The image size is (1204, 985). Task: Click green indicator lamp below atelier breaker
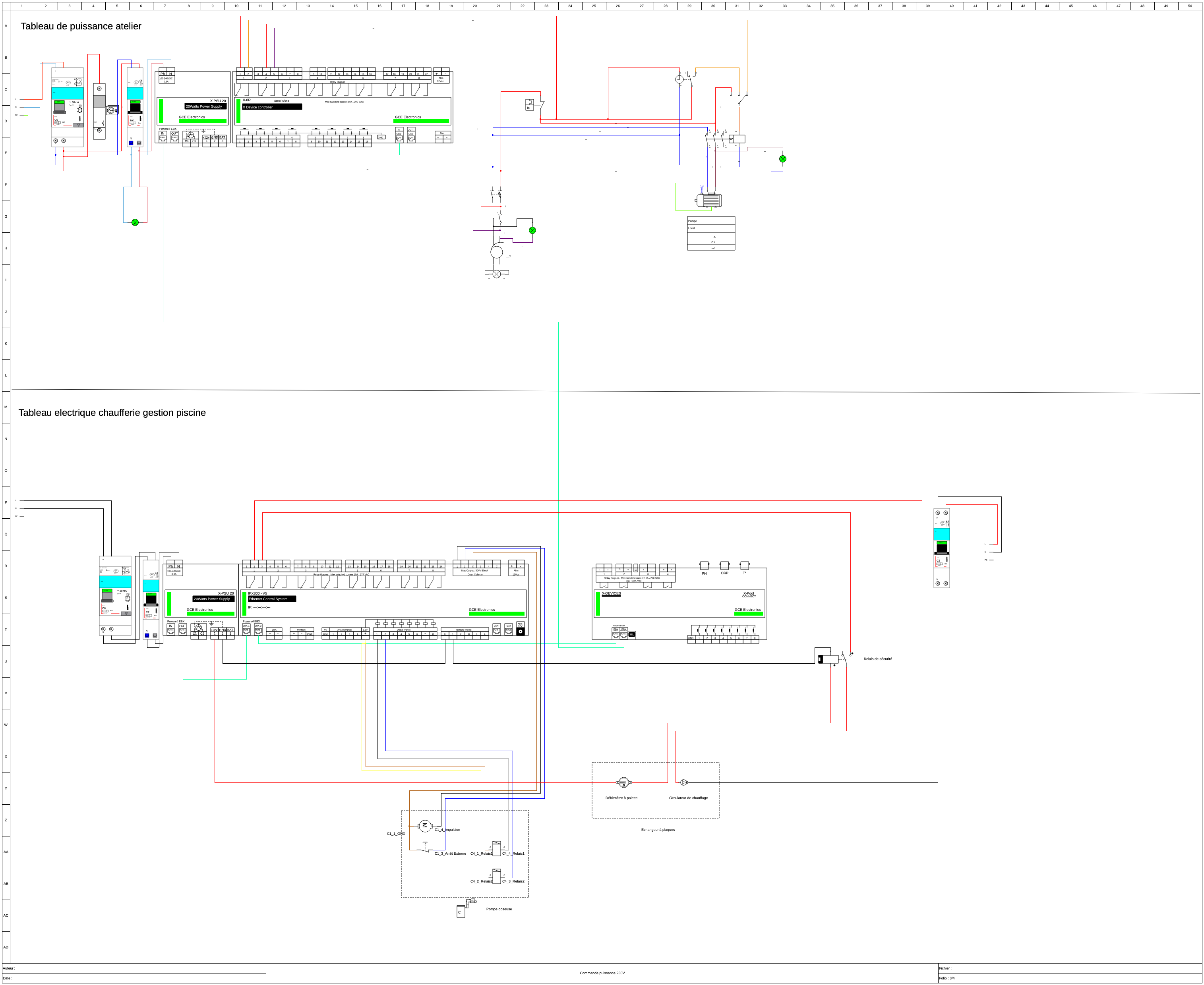pyautogui.click(x=135, y=222)
